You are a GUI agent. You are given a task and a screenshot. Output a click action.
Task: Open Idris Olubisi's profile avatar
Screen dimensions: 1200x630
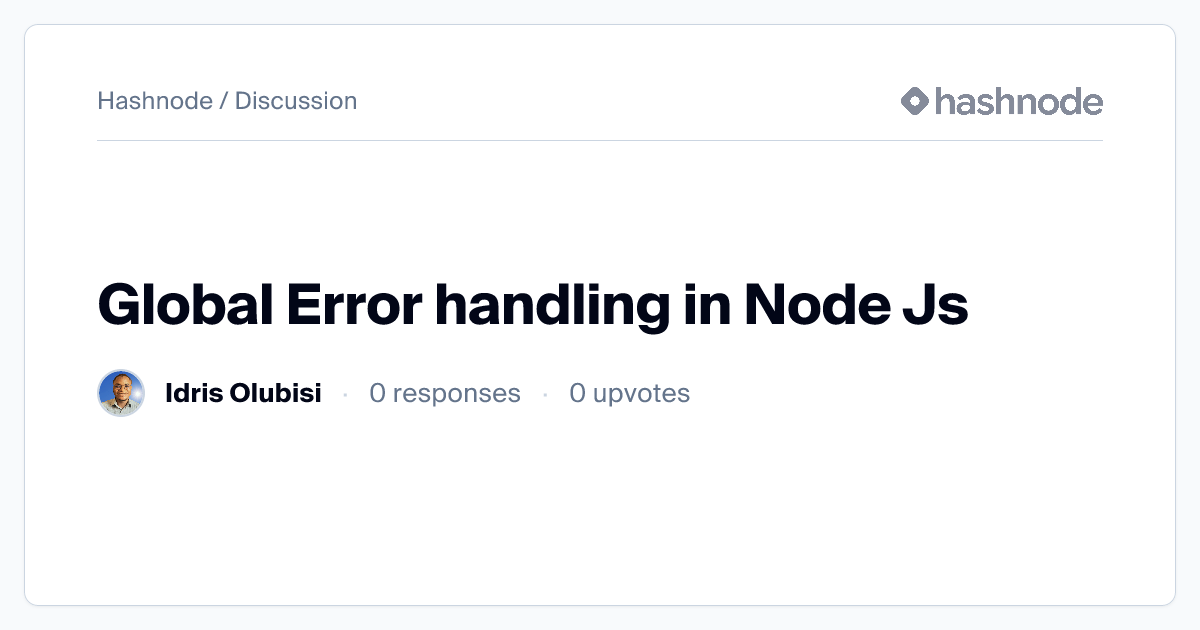coord(121,393)
